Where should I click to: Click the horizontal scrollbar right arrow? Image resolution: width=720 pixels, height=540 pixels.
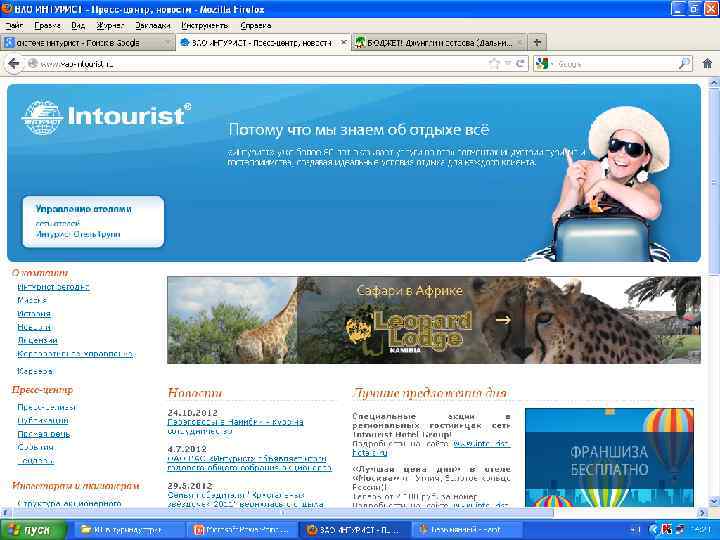click(x=703, y=512)
